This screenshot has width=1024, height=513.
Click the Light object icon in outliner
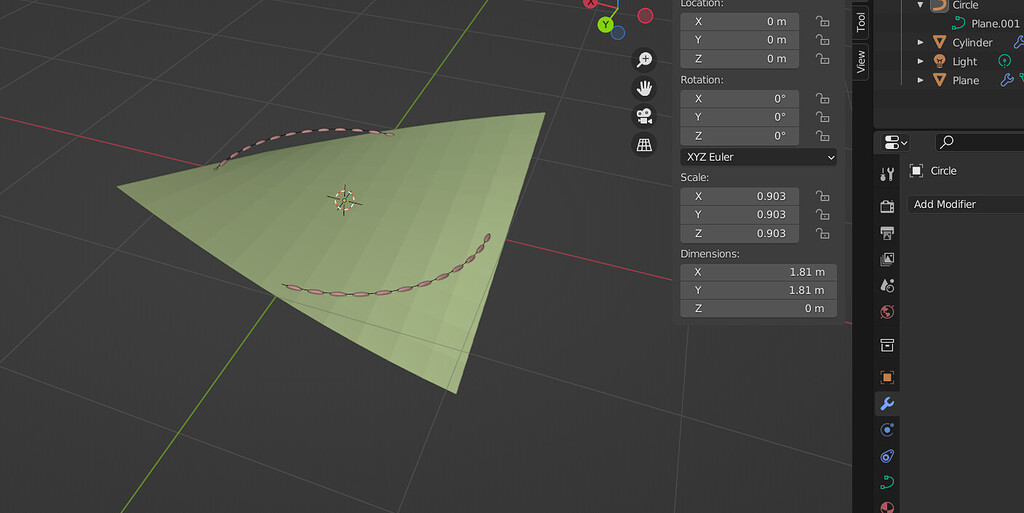(939, 61)
